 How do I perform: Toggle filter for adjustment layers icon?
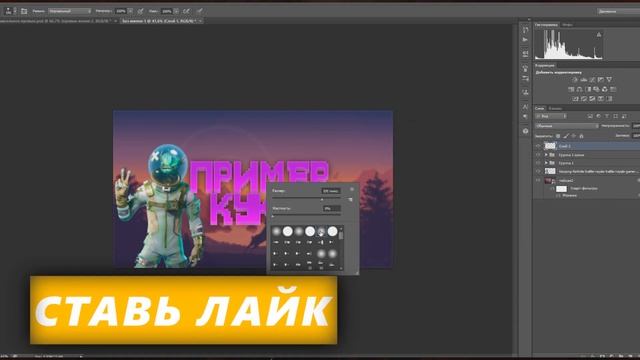(599, 116)
